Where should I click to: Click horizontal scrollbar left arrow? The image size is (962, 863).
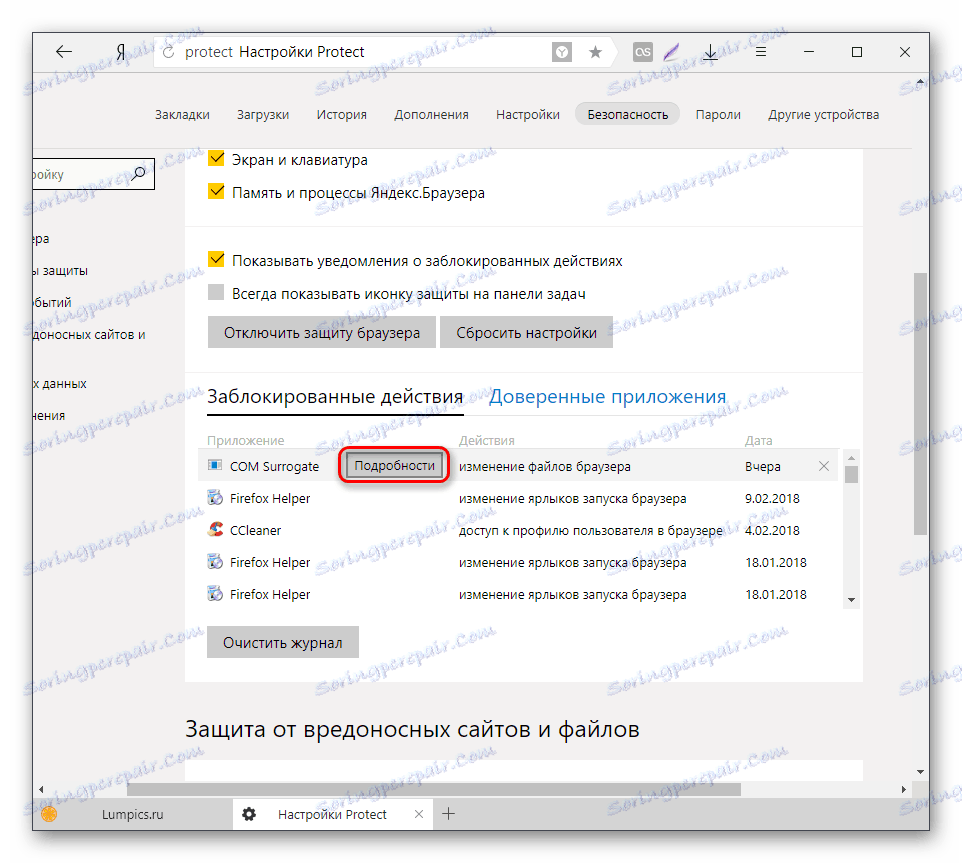[x=41, y=789]
